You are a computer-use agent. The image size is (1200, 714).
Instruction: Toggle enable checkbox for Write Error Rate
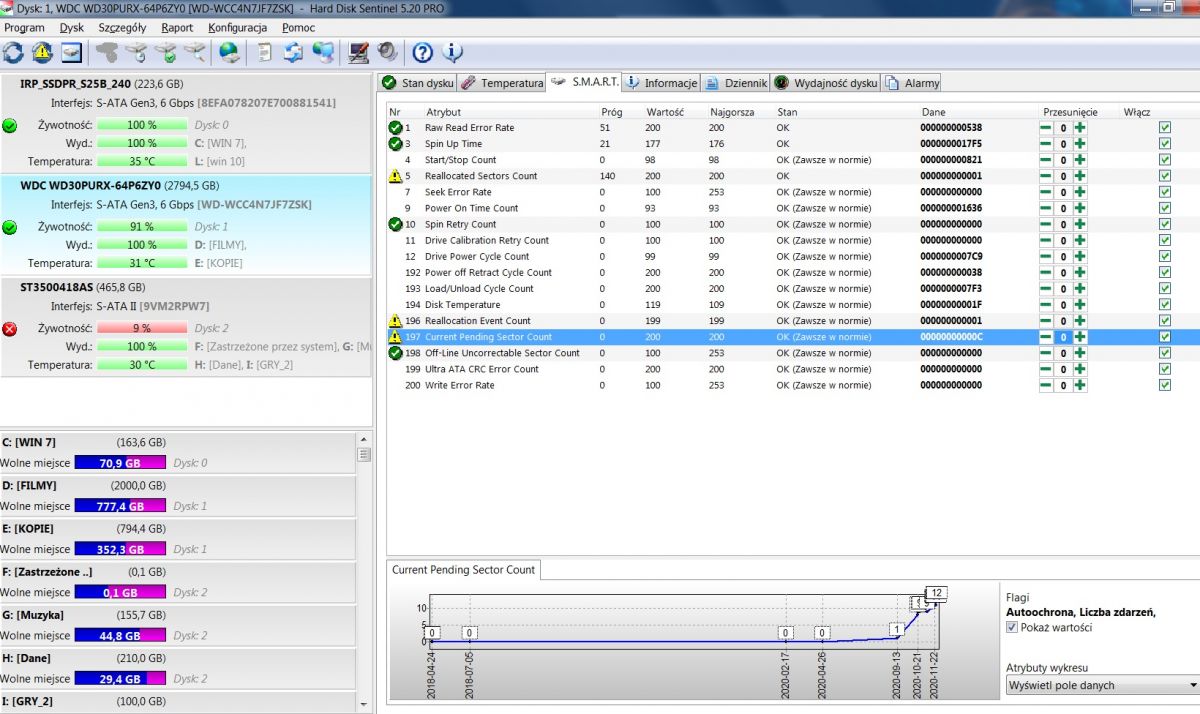(x=1164, y=385)
